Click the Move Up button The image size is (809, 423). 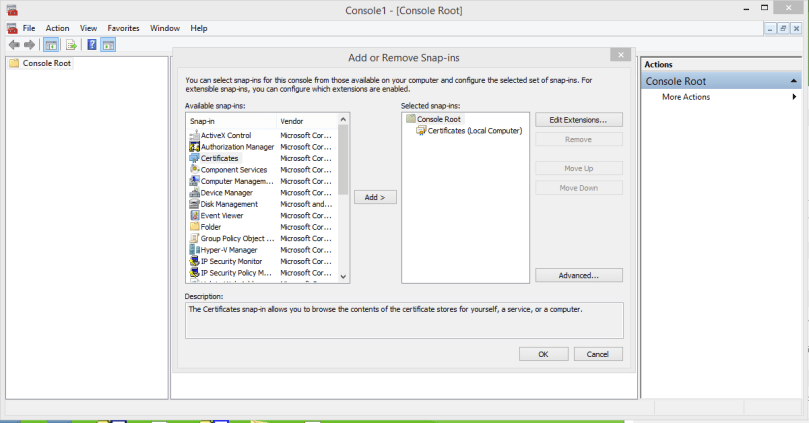tap(578, 169)
